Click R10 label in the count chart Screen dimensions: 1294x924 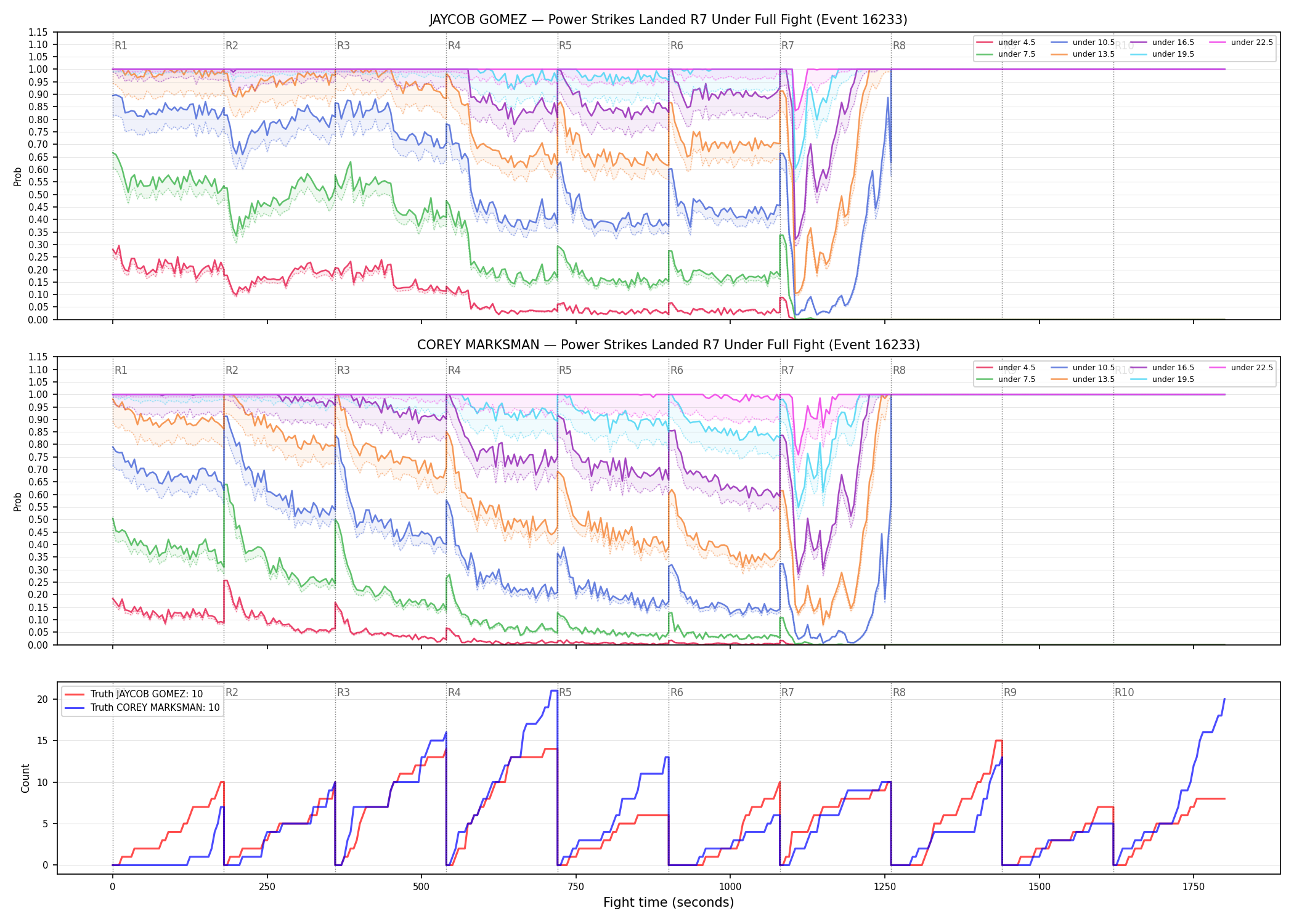[x=1124, y=692]
